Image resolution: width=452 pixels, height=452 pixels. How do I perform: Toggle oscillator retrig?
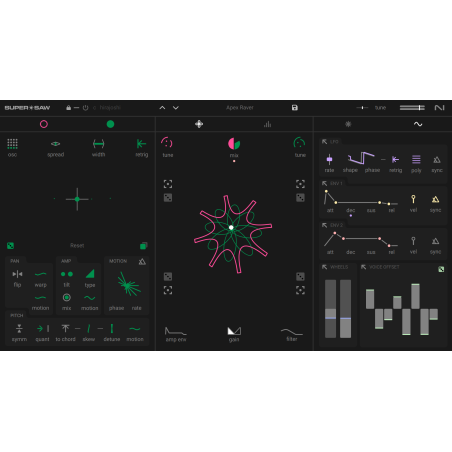[x=141, y=144]
